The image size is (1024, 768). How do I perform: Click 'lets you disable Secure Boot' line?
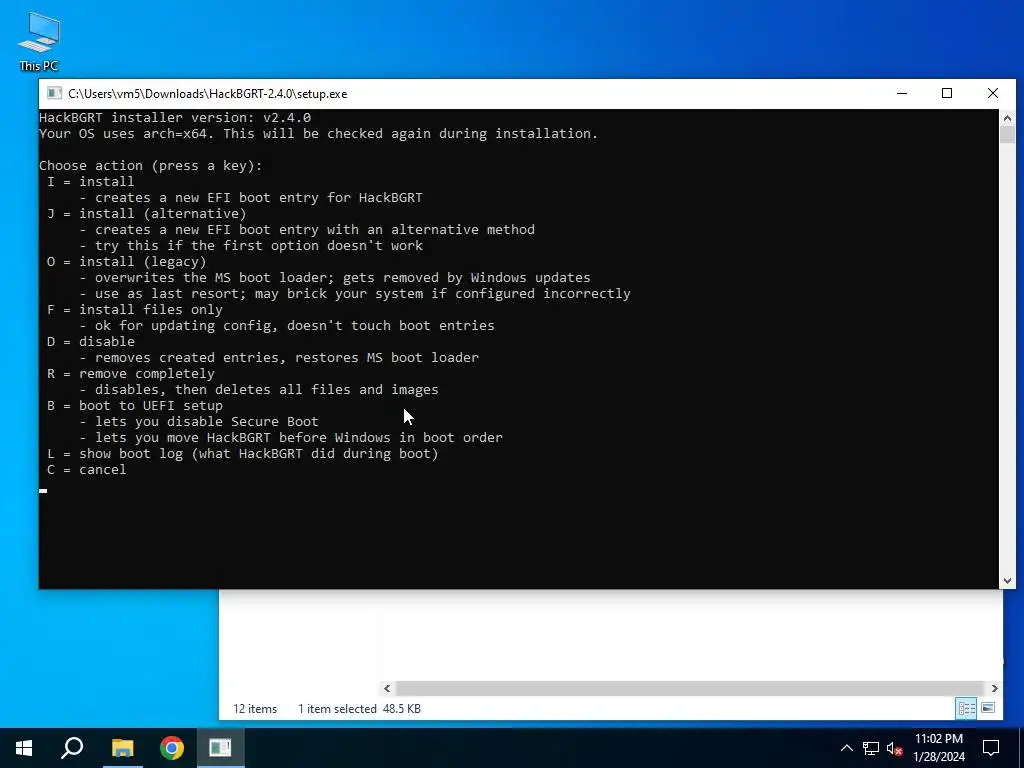[199, 421]
